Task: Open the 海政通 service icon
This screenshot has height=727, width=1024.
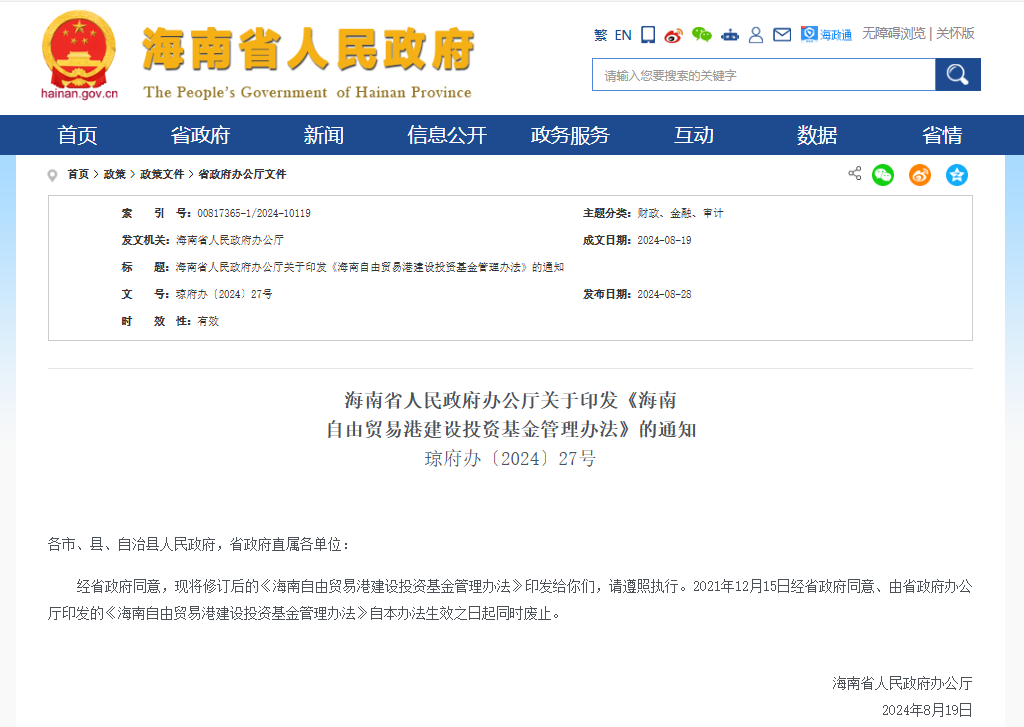Action: pos(822,33)
